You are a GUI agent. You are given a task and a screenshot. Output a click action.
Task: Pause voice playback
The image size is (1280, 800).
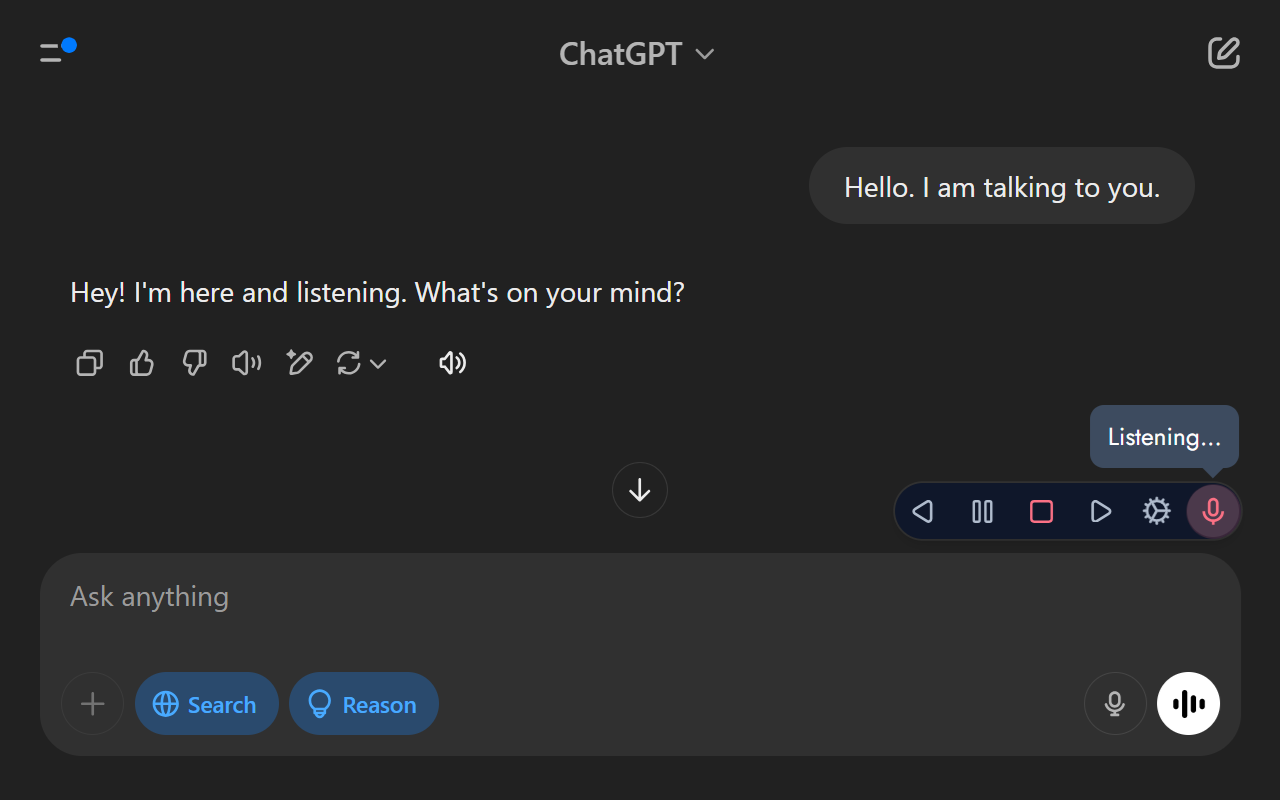pyautogui.click(x=981, y=511)
